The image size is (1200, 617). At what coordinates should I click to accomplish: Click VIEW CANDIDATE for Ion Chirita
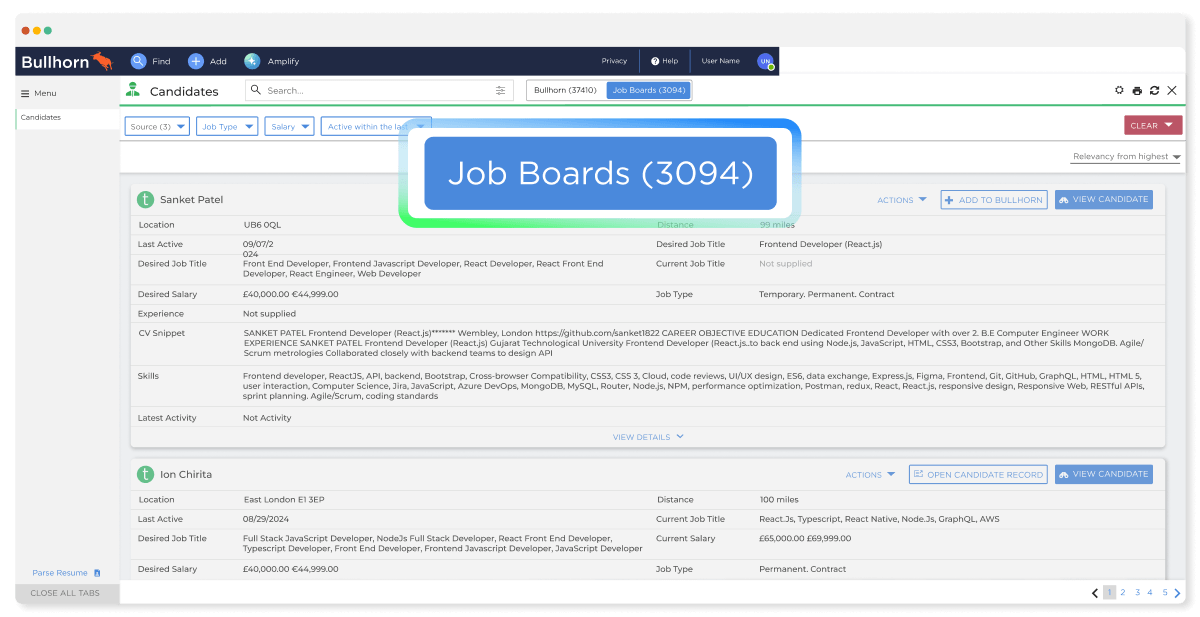tap(1103, 474)
